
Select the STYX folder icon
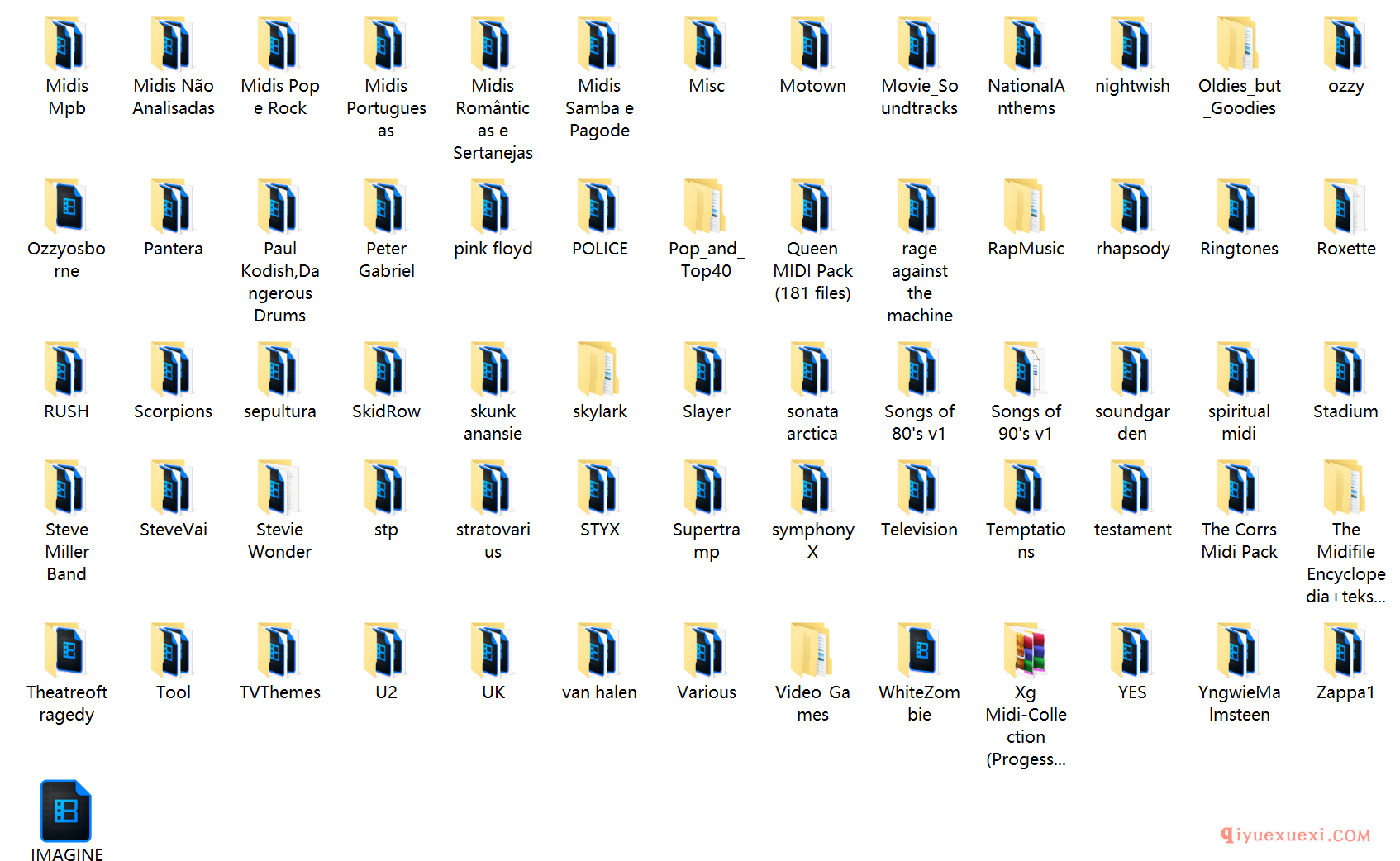pos(599,488)
